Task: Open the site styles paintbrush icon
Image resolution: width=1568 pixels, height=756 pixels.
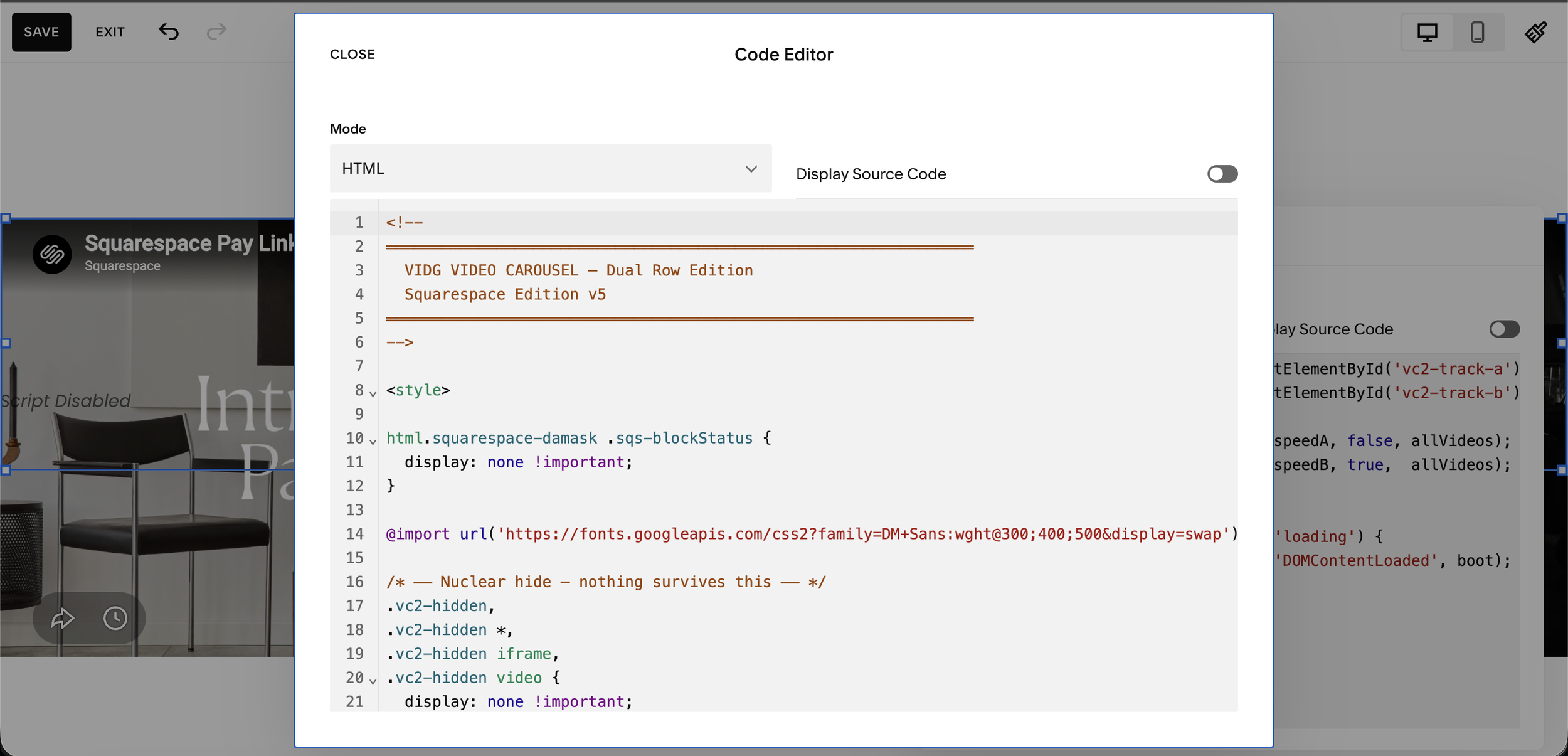Action: [x=1535, y=32]
